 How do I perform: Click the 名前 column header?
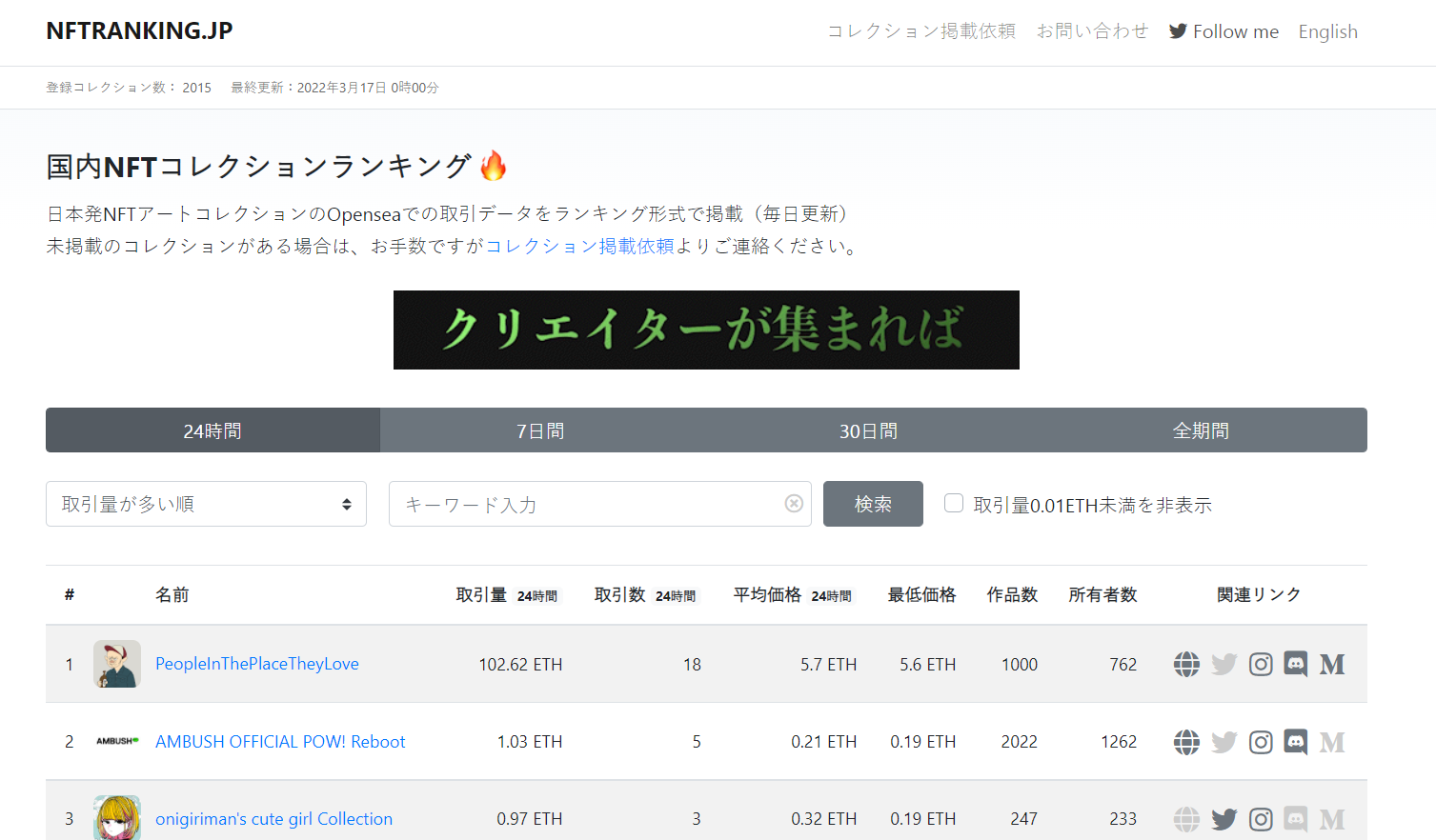[x=172, y=595]
